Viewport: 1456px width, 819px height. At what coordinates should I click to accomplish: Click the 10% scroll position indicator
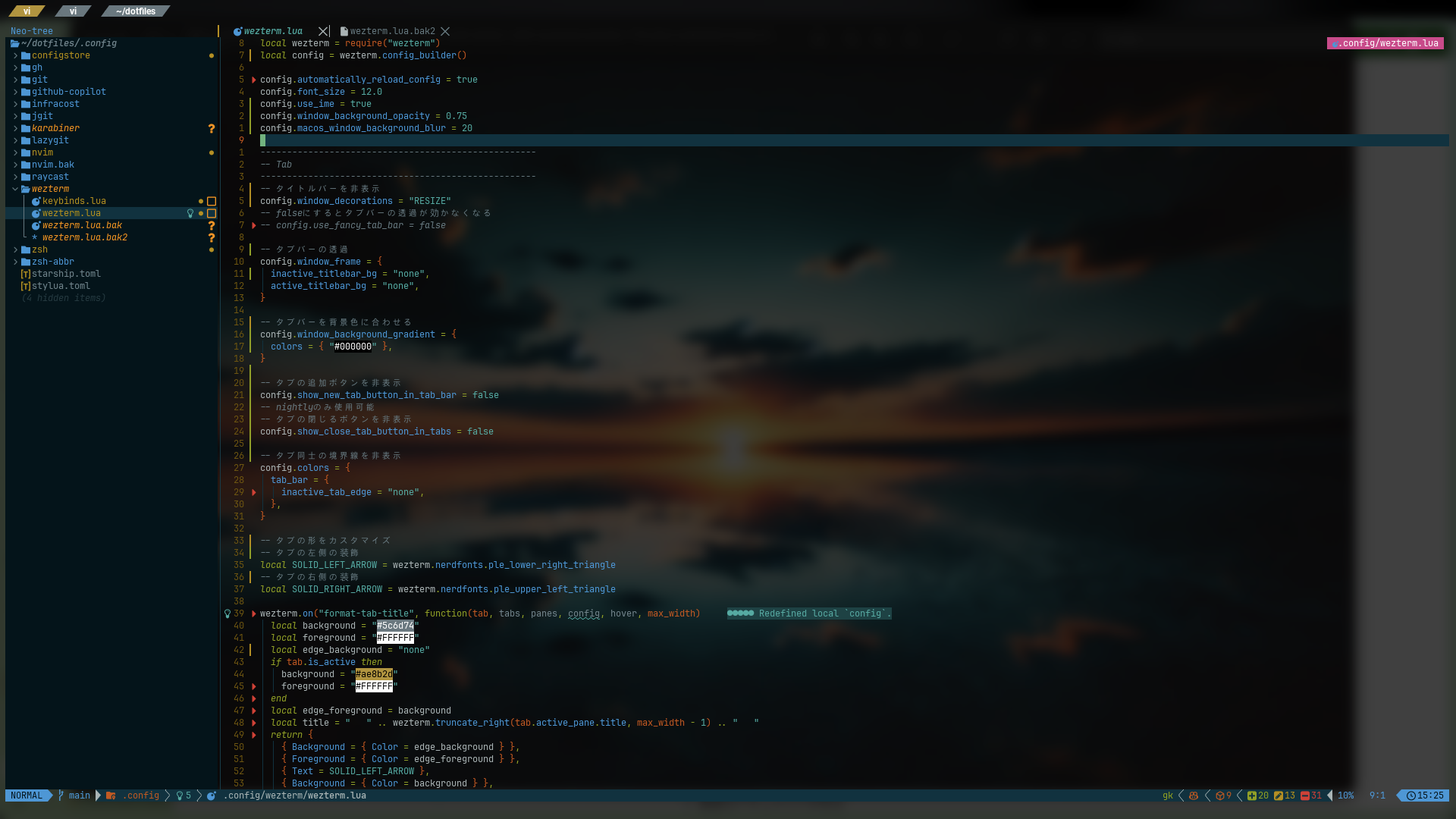click(x=1345, y=795)
